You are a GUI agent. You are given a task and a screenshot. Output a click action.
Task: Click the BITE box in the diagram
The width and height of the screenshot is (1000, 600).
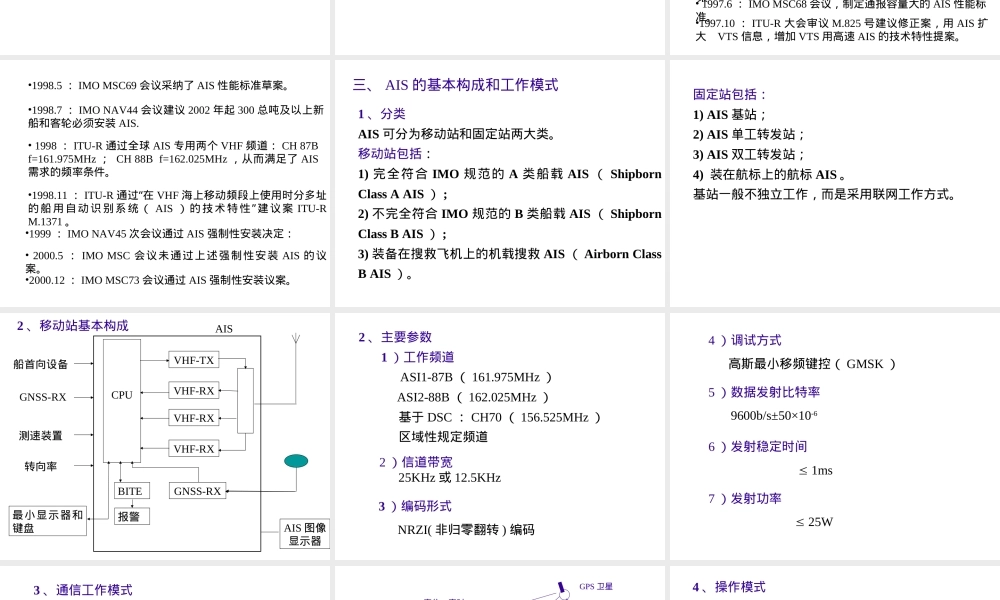(132, 491)
